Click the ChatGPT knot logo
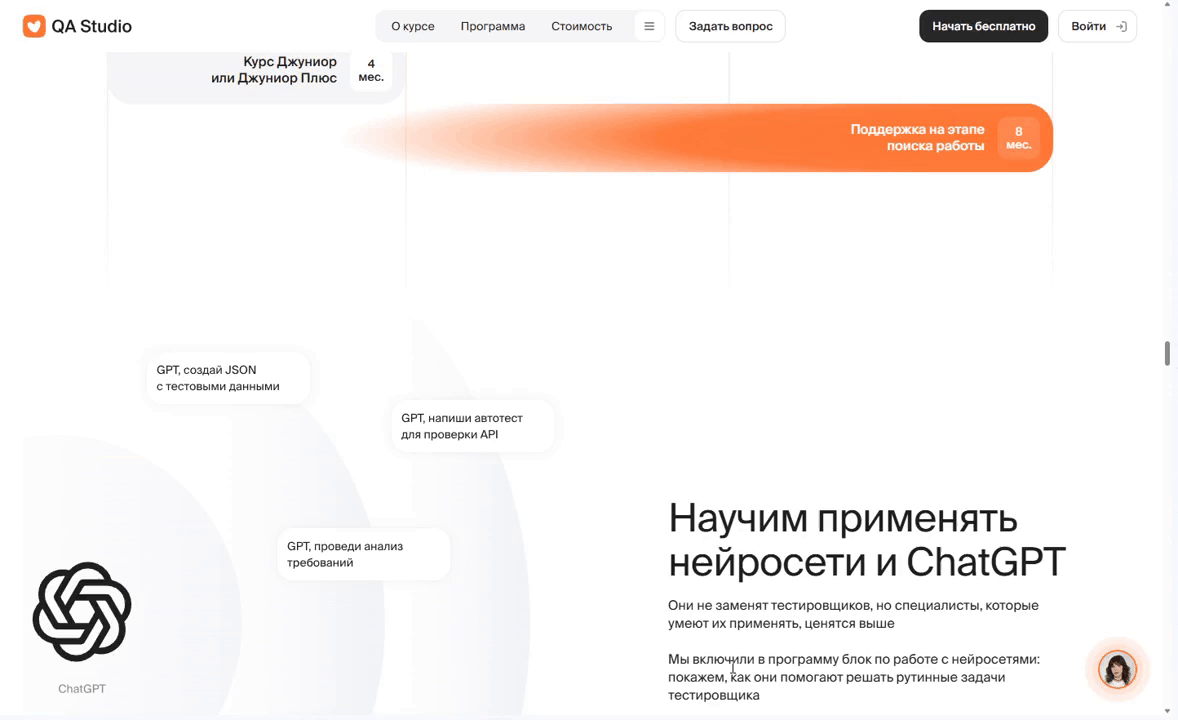The width and height of the screenshot is (1178, 720). click(82, 612)
